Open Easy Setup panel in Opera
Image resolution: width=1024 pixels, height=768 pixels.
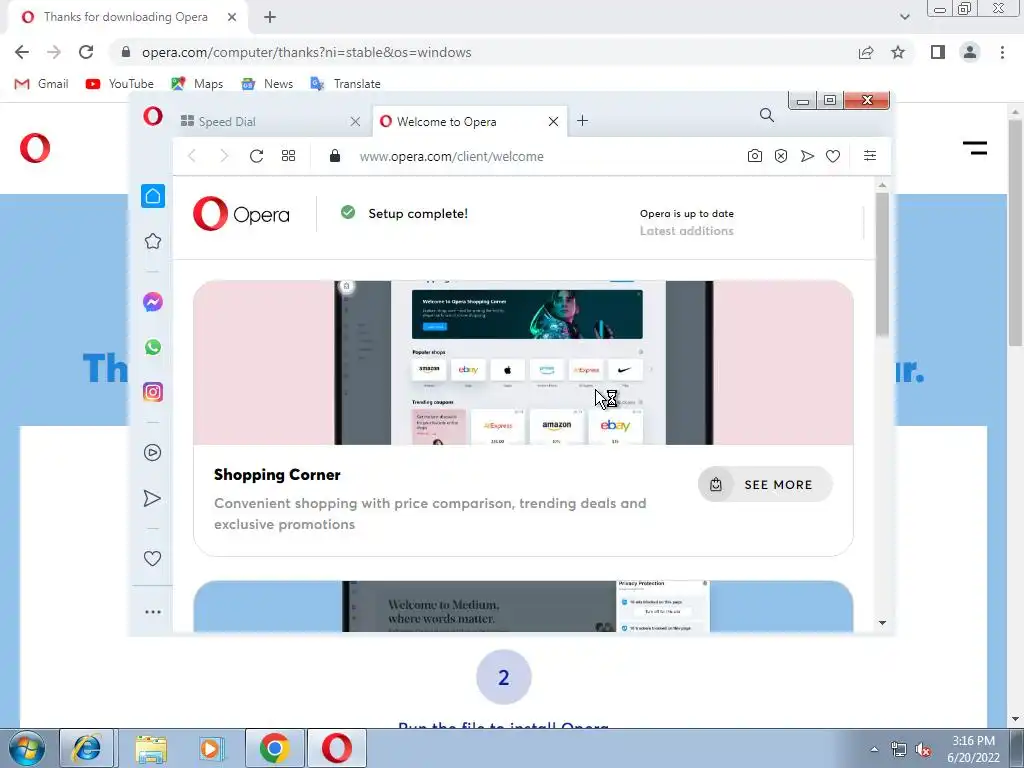pos(870,155)
